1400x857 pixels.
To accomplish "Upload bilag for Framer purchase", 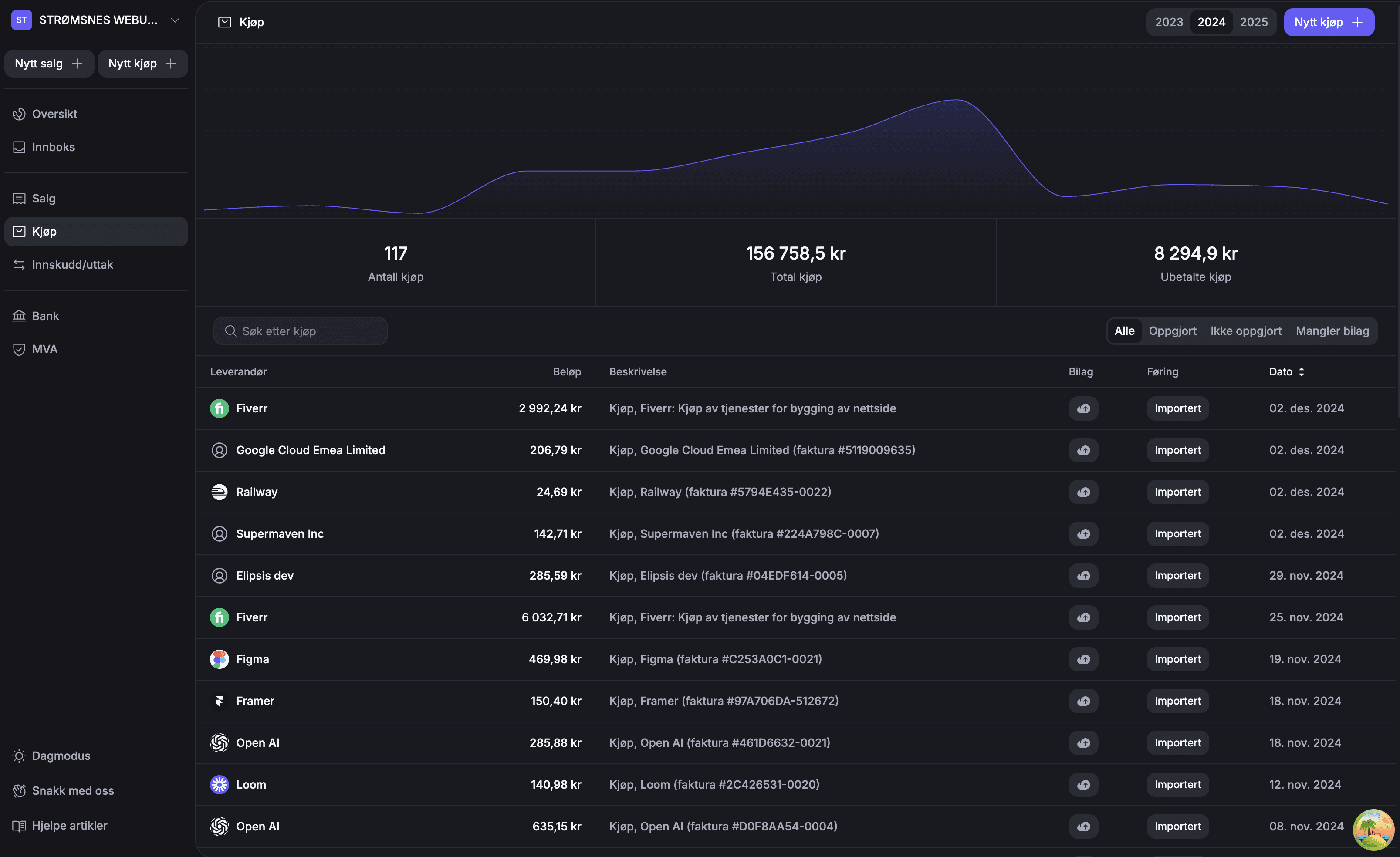I will pyautogui.click(x=1083, y=701).
